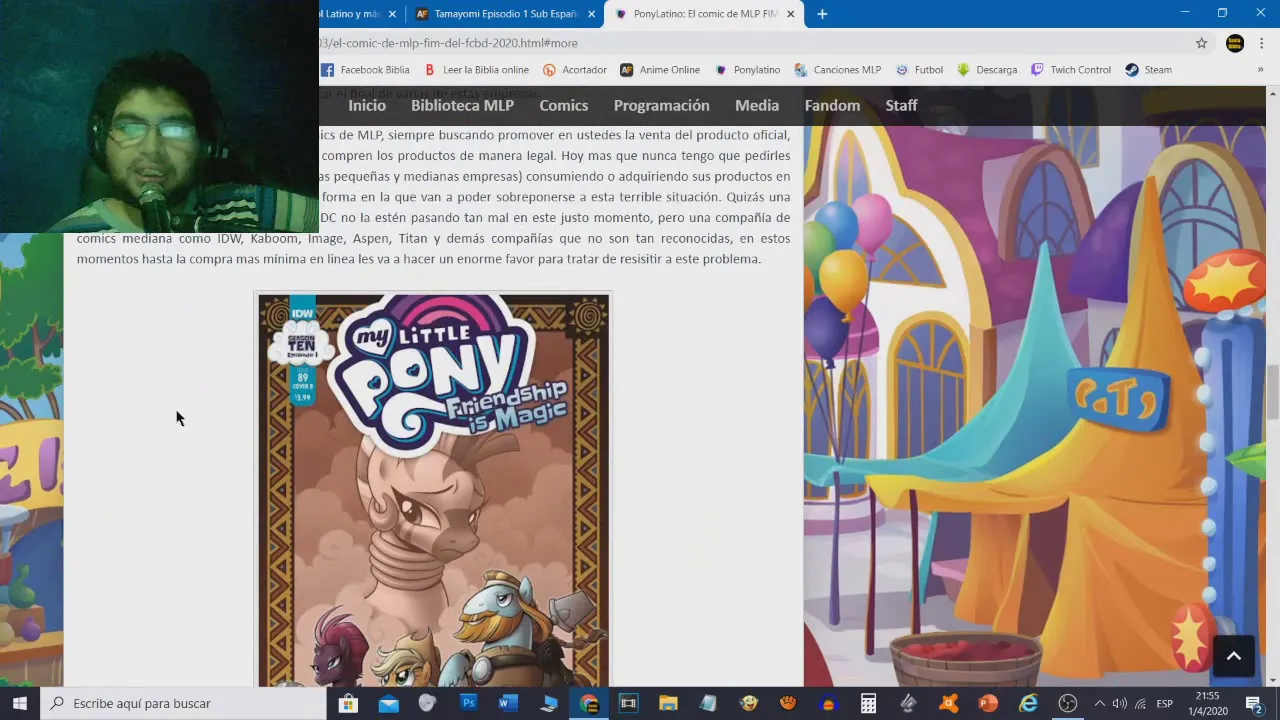Open the Canciones MLP bookmark

tap(837, 70)
